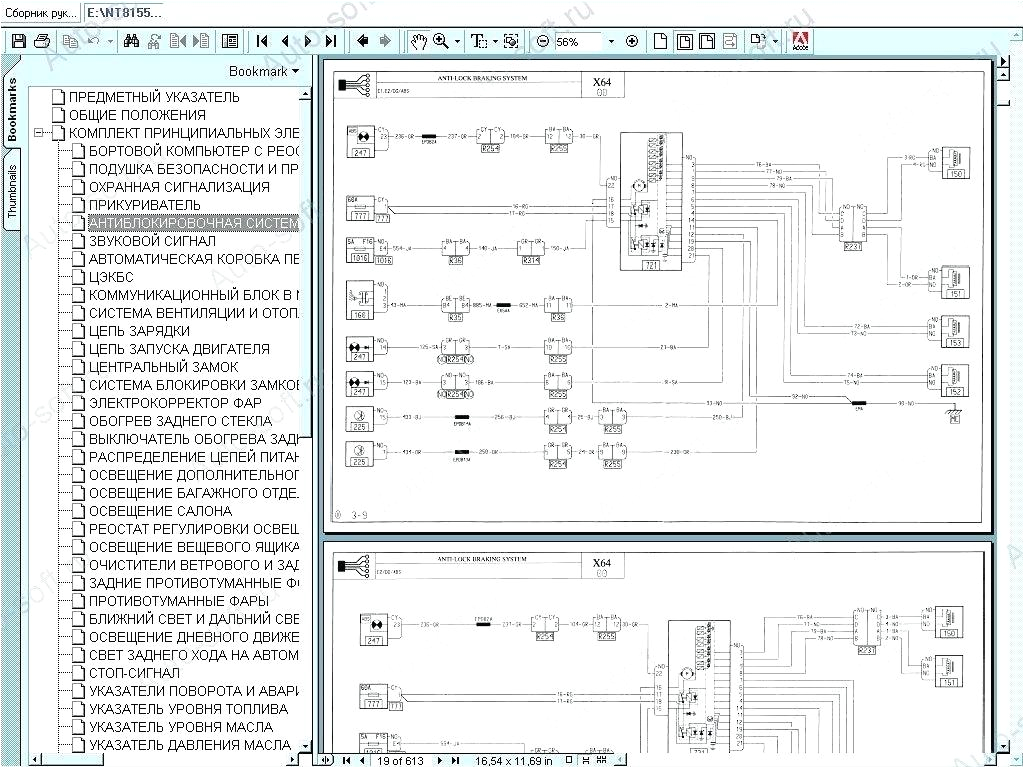Open the Bookmark options dropdown
Image resolution: width=1024 pixels, height=768 pixels.
tap(264, 71)
